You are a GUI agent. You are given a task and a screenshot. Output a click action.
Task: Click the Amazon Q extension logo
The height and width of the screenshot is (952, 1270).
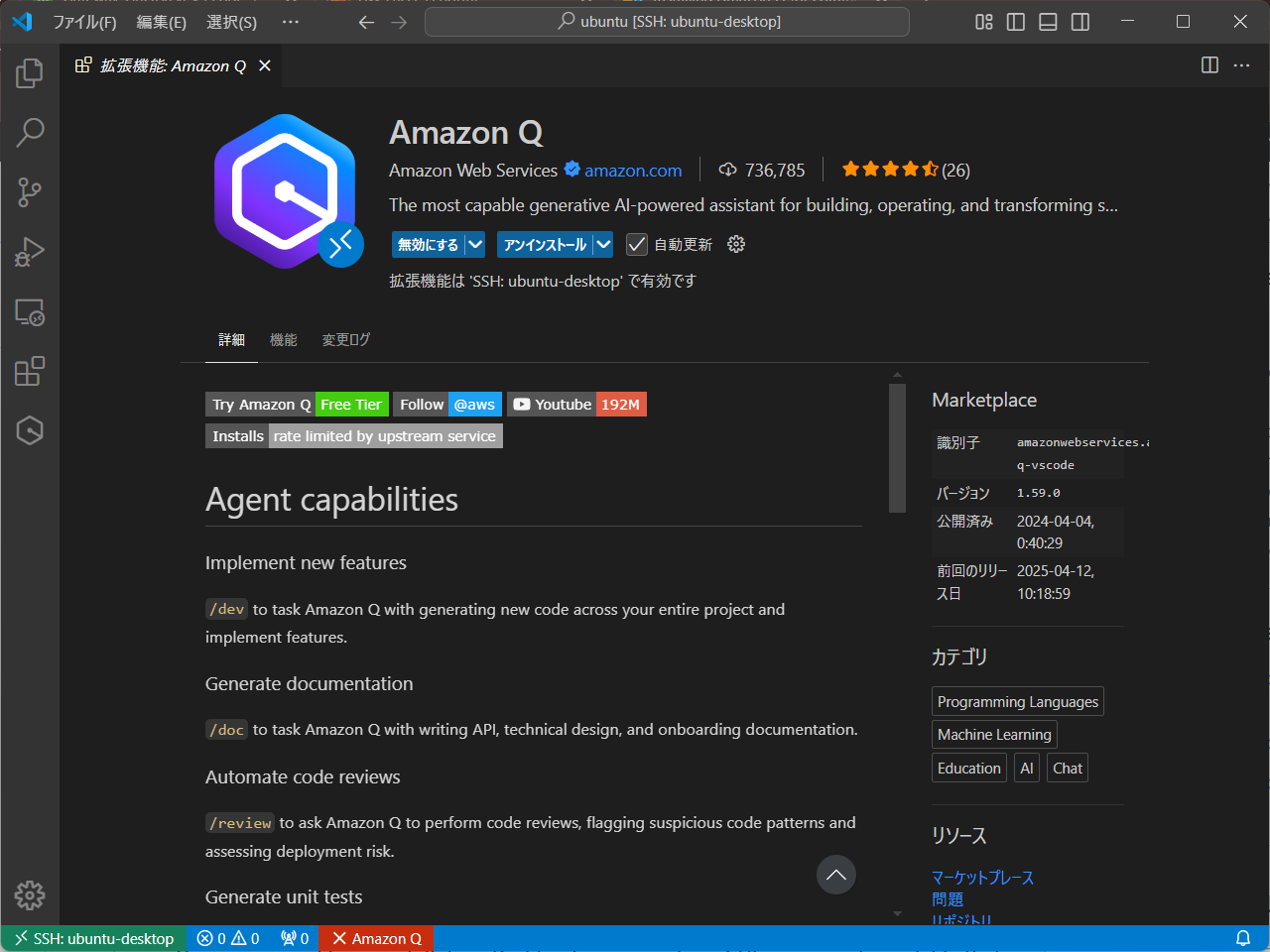[x=286, y=191]
